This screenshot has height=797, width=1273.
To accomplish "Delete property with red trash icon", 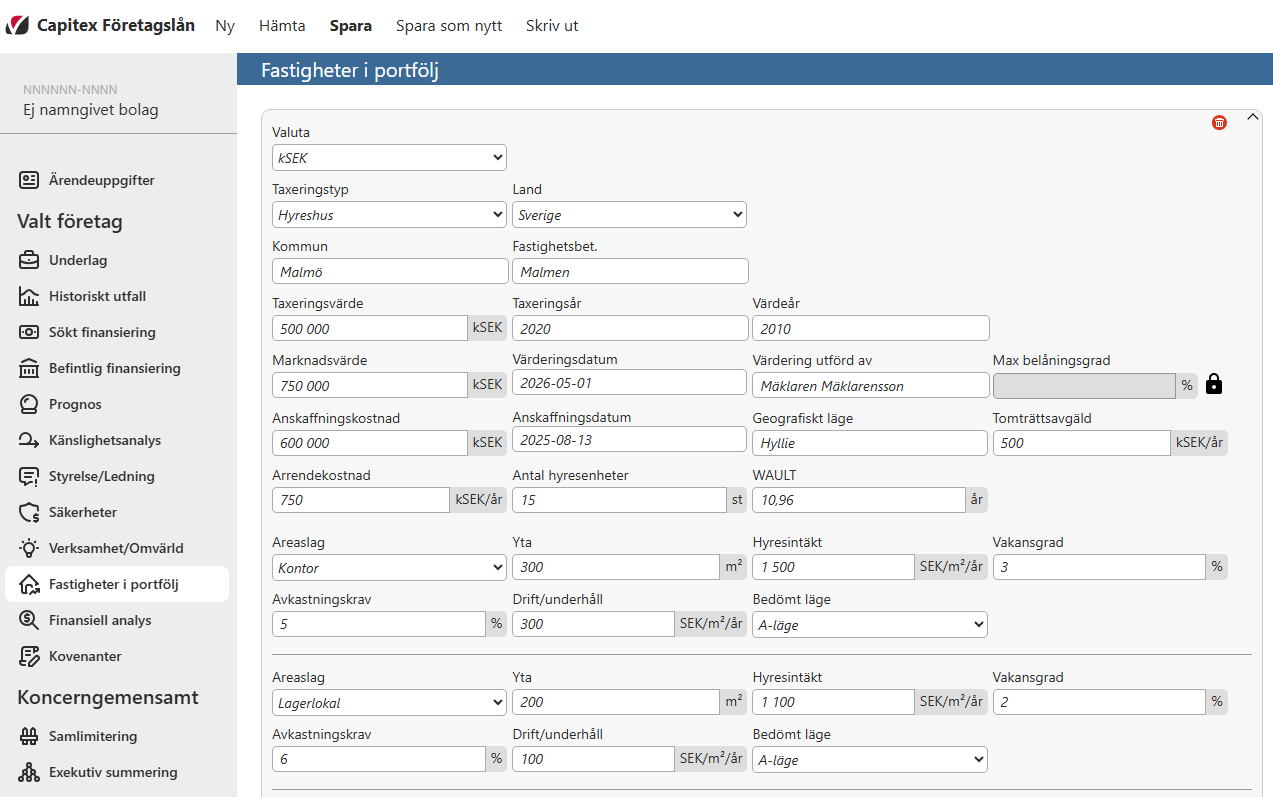I will 1219,123.
